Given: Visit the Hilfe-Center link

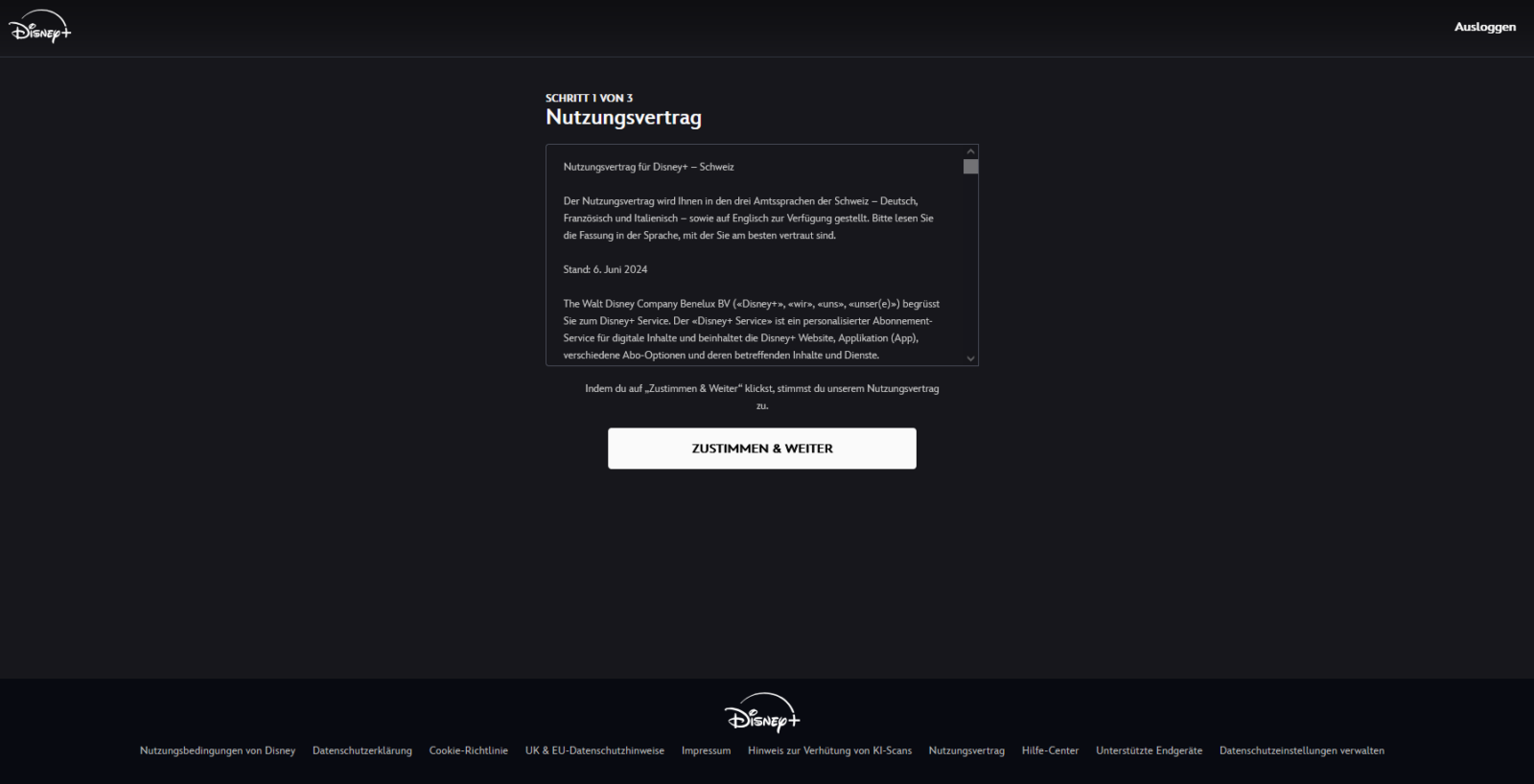Looking at the screenshot, I should click(1050, 750).
